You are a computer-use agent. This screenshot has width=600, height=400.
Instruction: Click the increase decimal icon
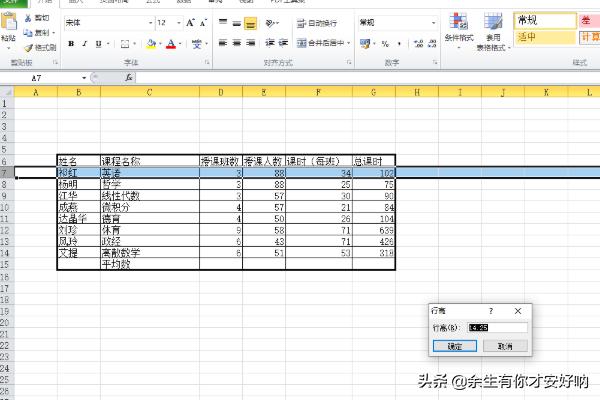click(x=419, y=44)
